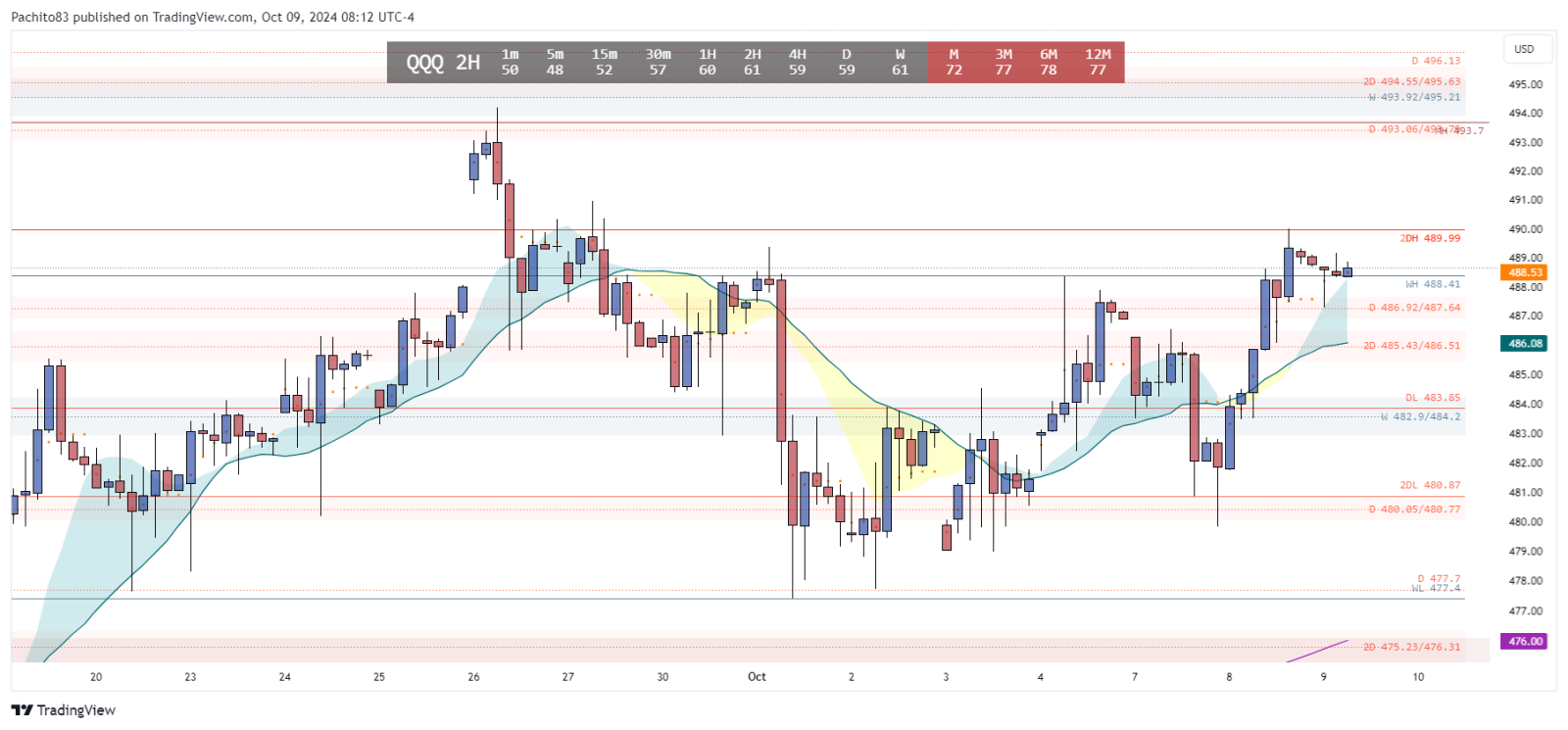Select the 15m timeframe cell

pos(605,62)
